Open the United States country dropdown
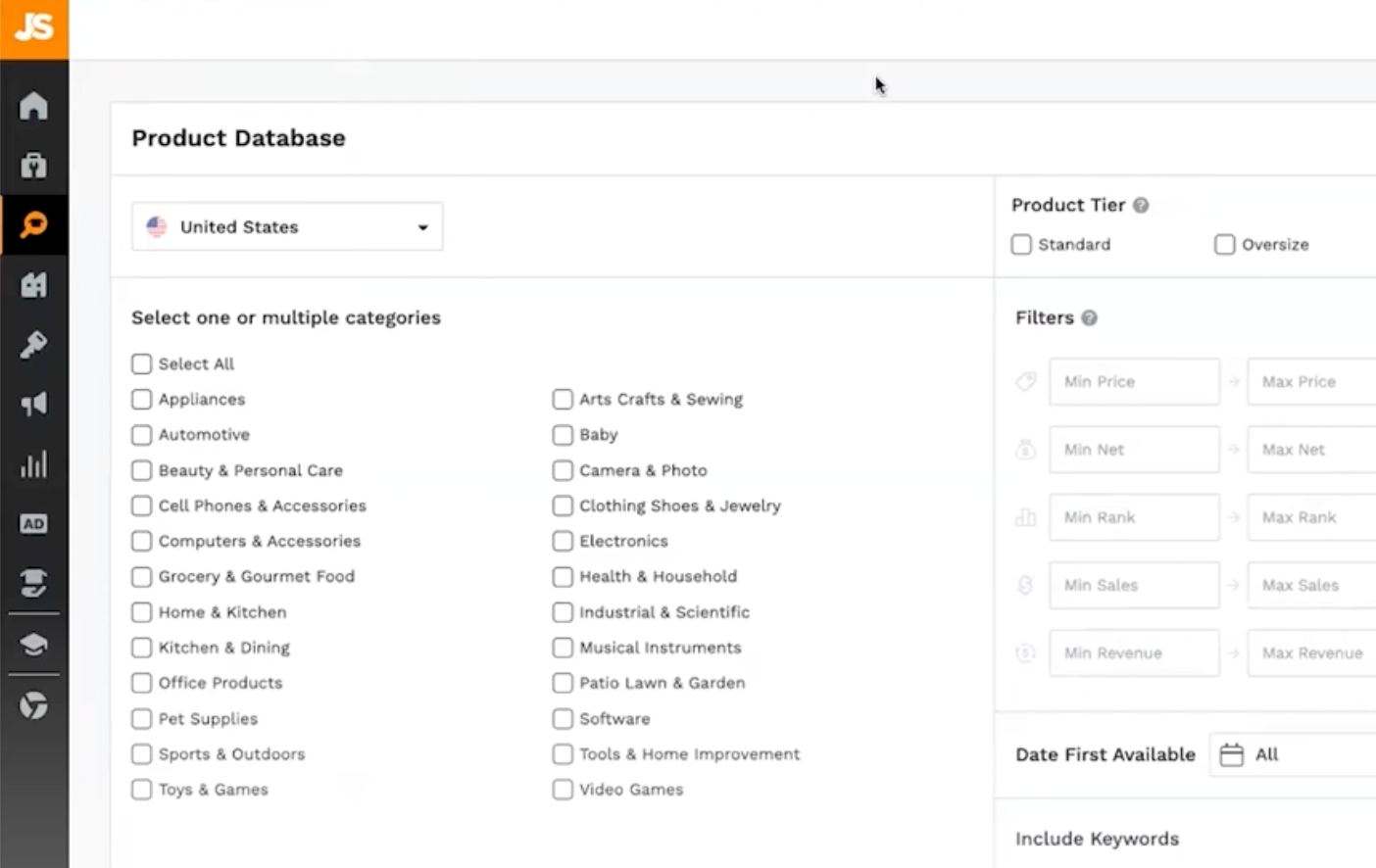Image resolution: width=1376 pixels, height=868 pixels. (x=286, y=226)
